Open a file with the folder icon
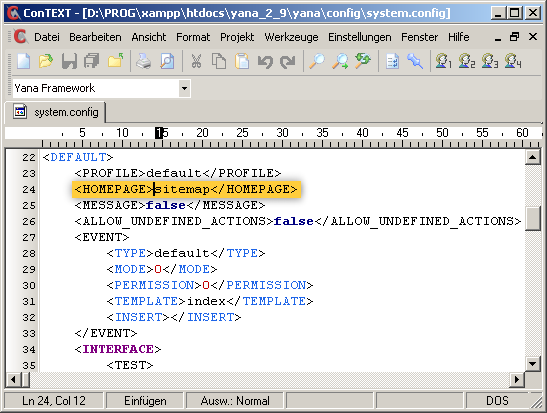The width and height of the screenshot is (547, 413). click(46, 62)
